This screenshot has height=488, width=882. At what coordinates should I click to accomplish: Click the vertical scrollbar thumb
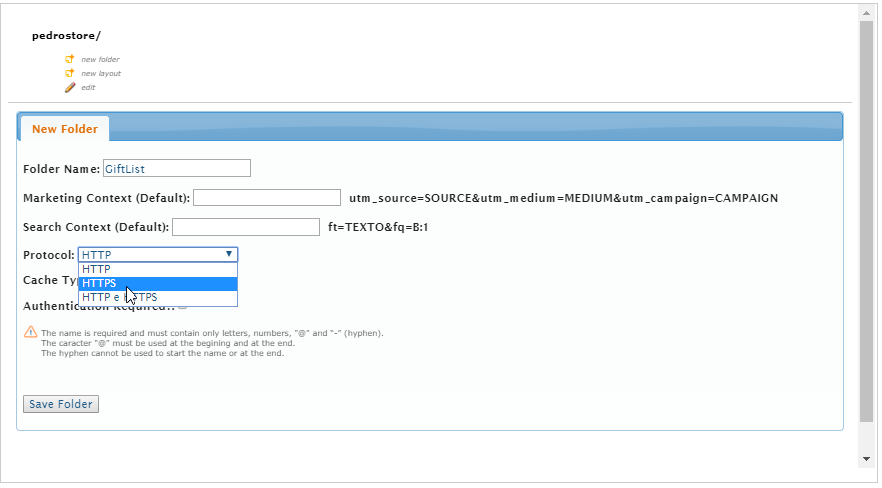point(866,220)
